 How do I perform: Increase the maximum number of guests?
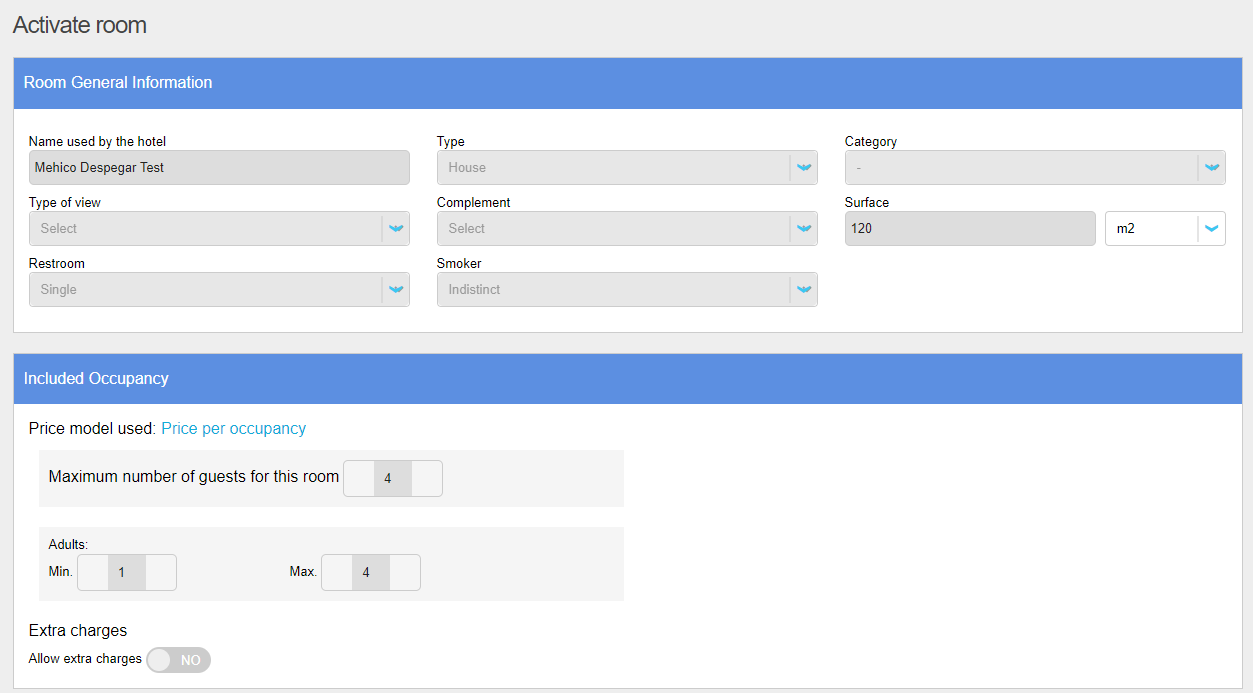[x=426, y=479]
